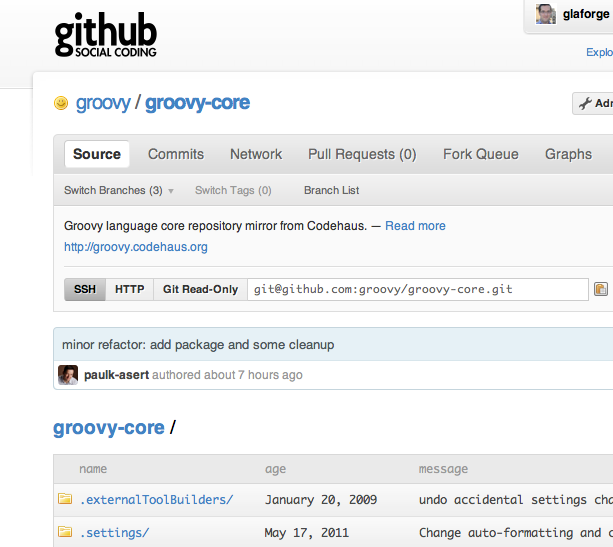Click the 'message' column header
The height and width of the screenshot is (547, 613).
(443, 469)
